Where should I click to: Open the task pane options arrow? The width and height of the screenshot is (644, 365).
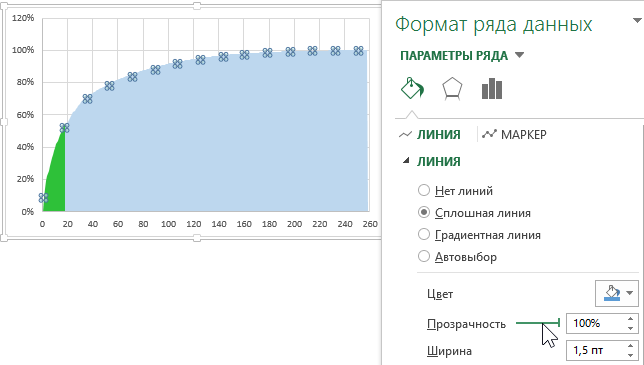coord(637,21)
